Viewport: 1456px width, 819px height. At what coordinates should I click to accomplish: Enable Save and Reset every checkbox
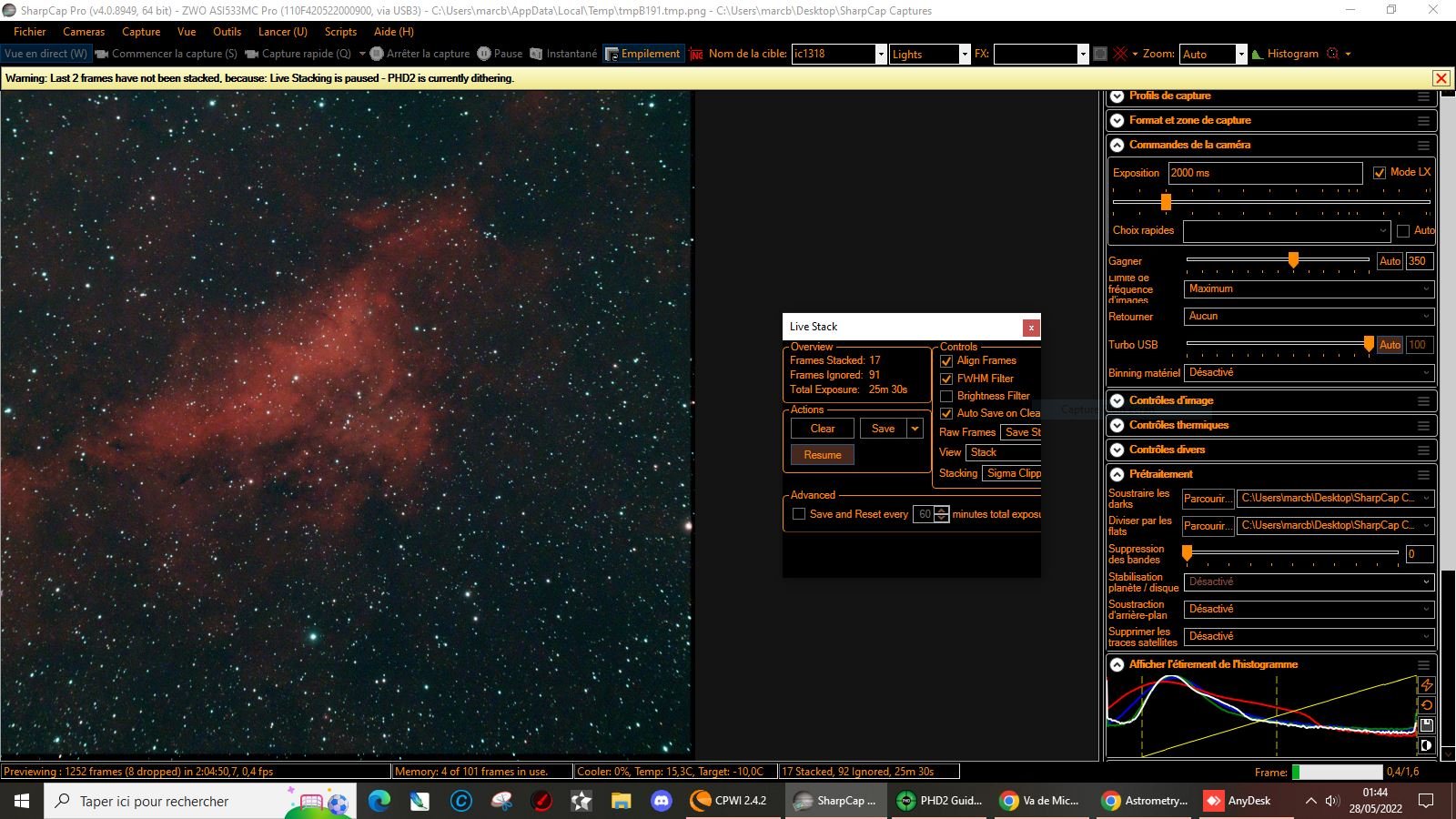799,514
